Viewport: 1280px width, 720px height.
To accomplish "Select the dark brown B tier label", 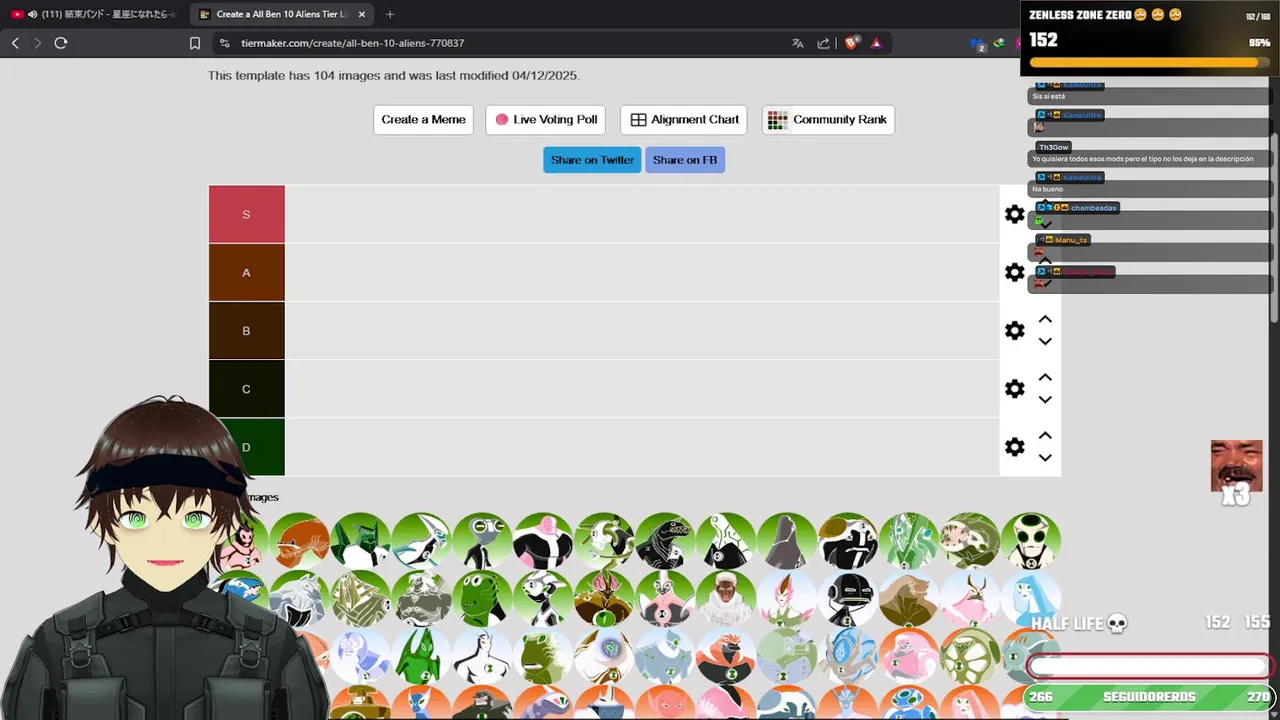I will coord(246,331).
